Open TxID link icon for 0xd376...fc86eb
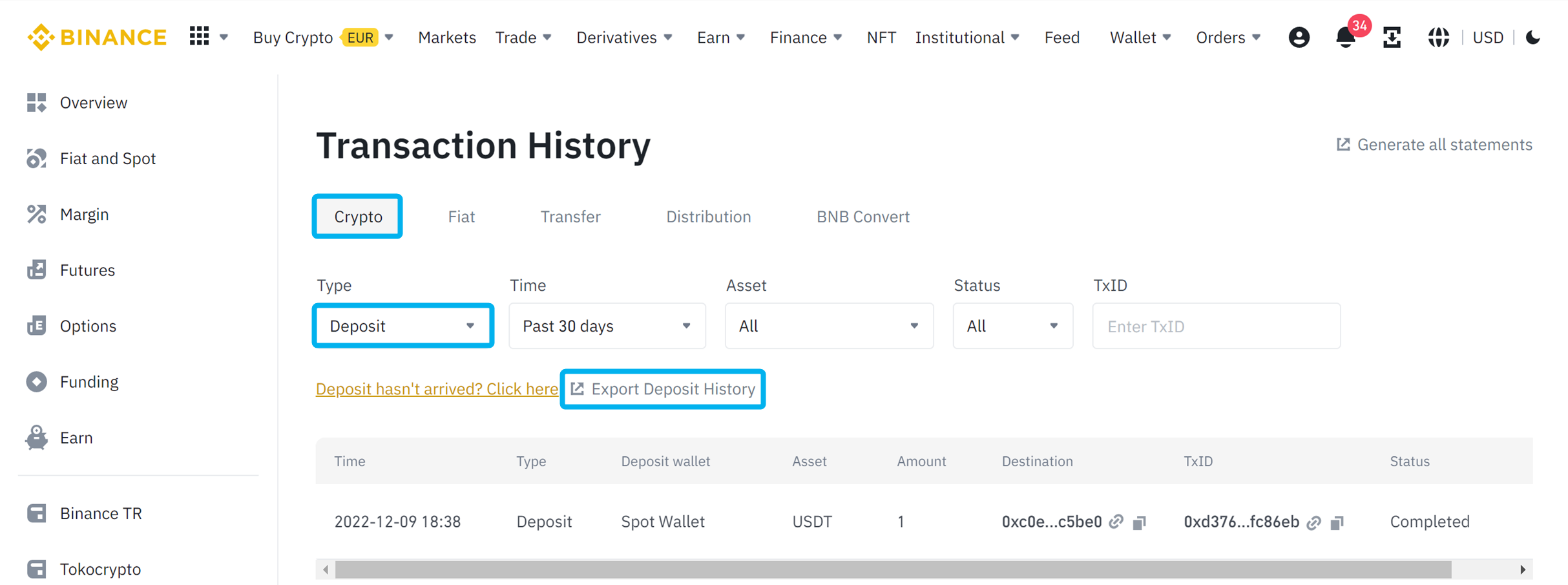 point(1313,522)
